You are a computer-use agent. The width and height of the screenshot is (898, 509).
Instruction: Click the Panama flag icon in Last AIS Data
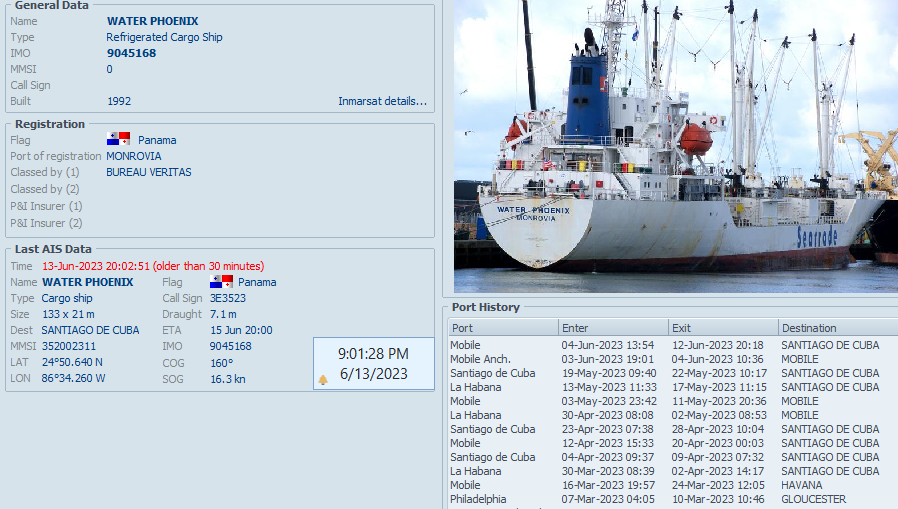coord(221,282)
